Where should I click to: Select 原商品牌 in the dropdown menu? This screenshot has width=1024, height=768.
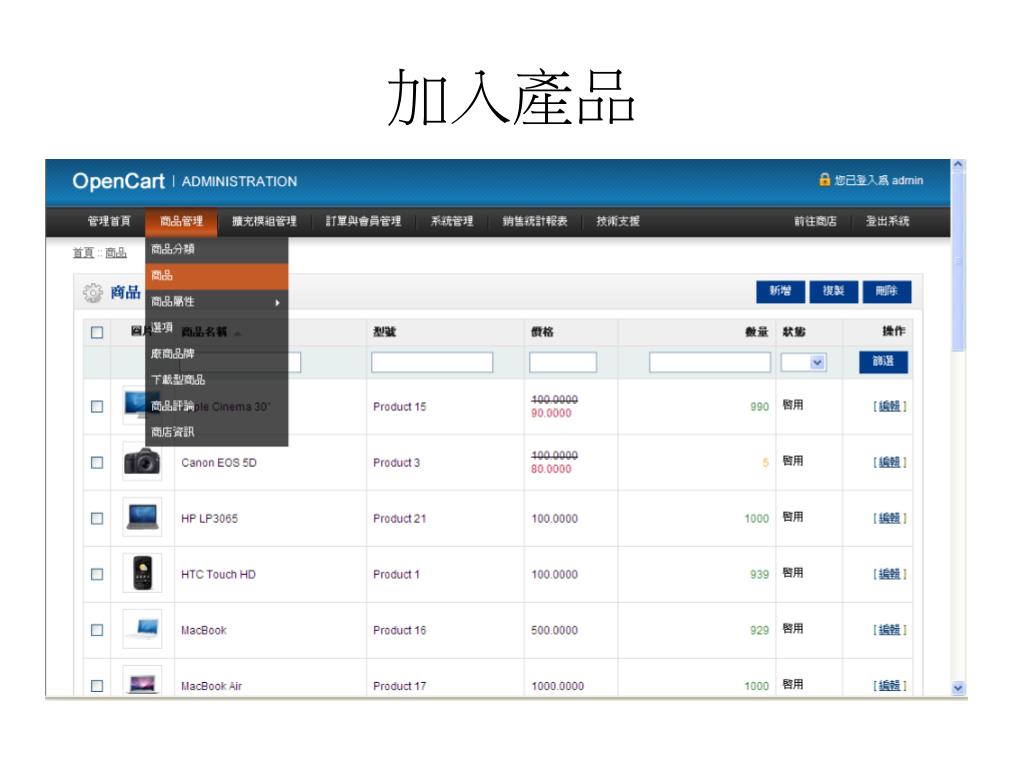click(x=216, y=354)
